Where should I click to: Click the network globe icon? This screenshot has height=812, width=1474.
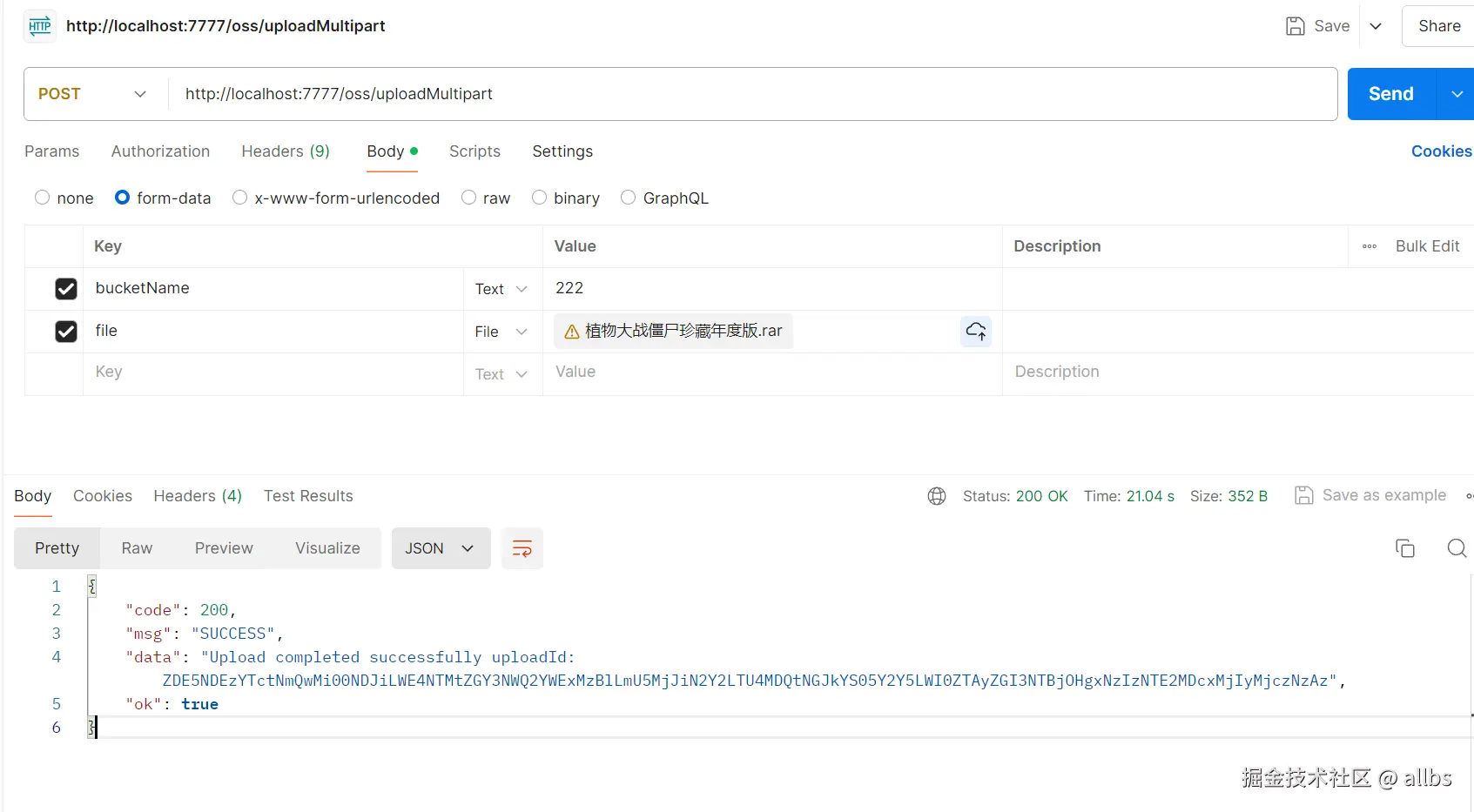pyautogui.click(x=937, y=496)
